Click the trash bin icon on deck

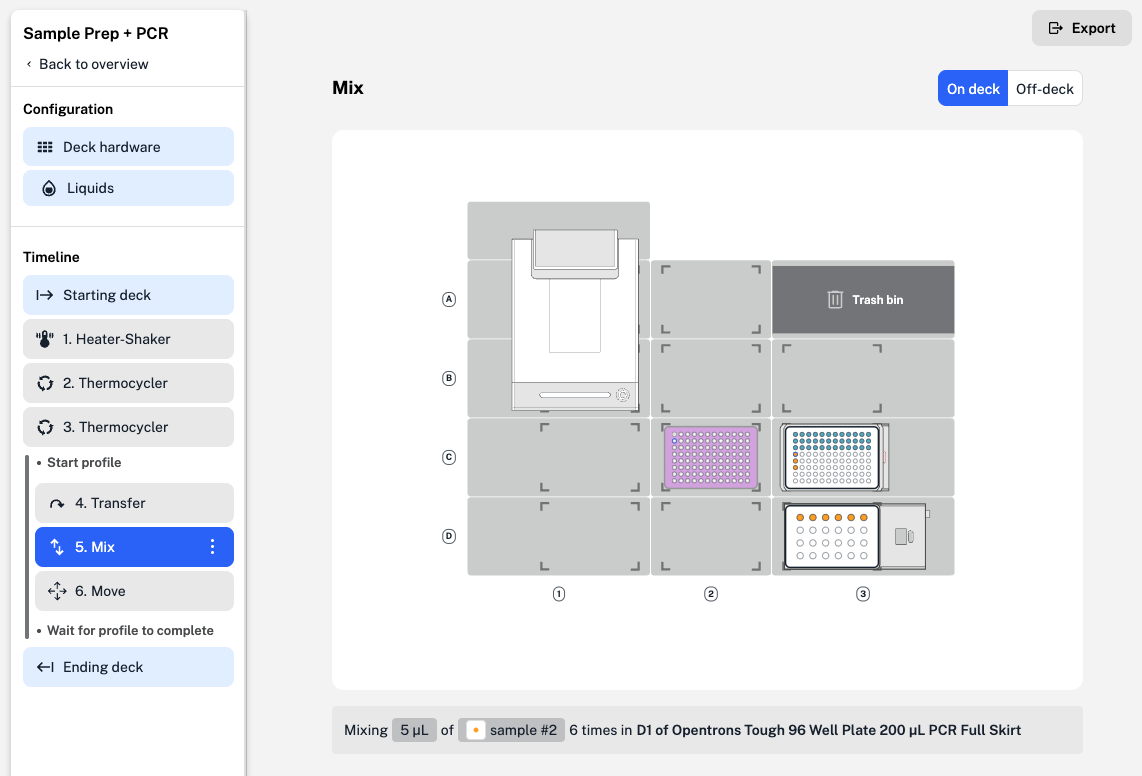[x=835, y=299]
